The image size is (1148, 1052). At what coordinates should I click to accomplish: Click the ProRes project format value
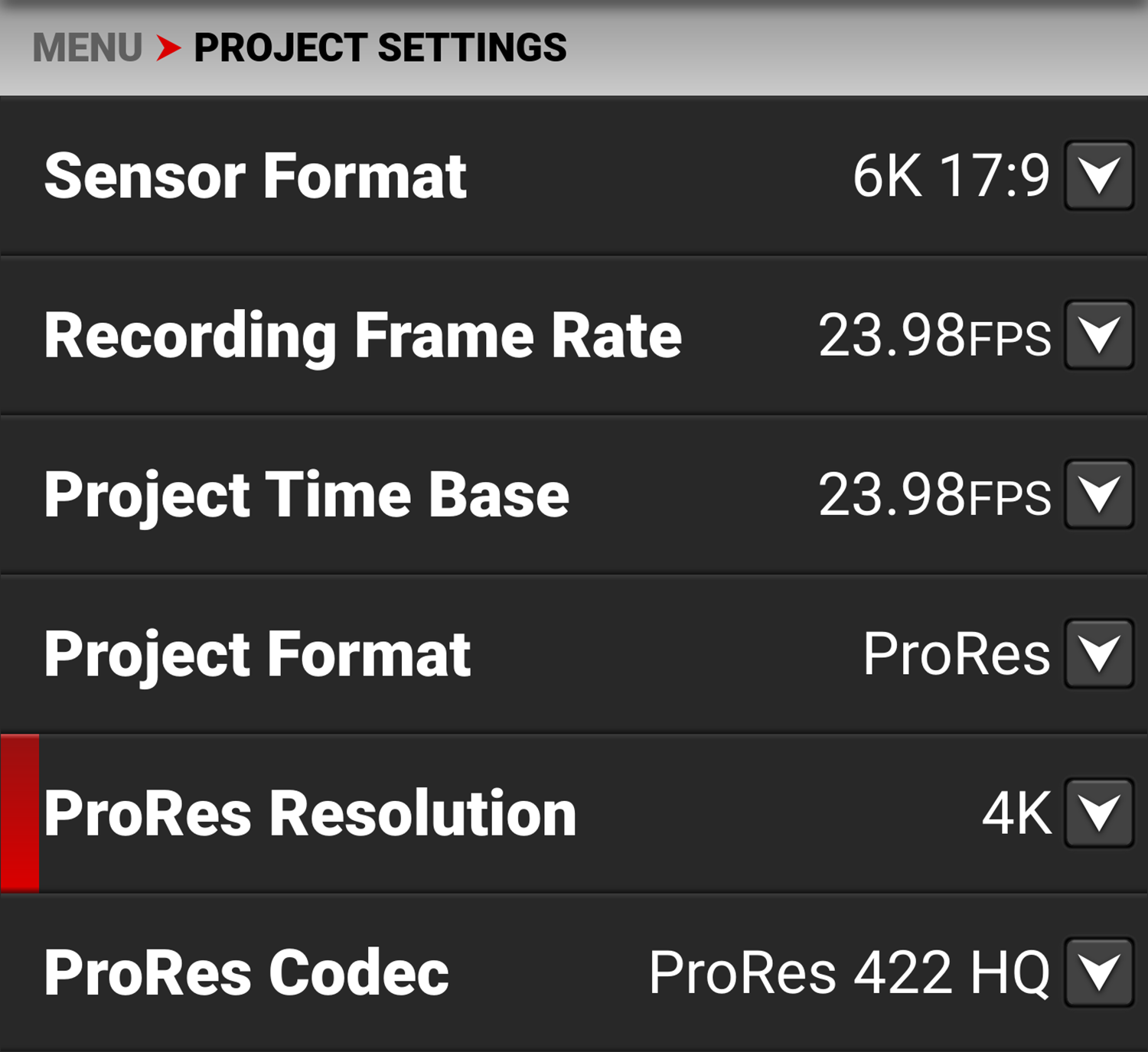956,654
